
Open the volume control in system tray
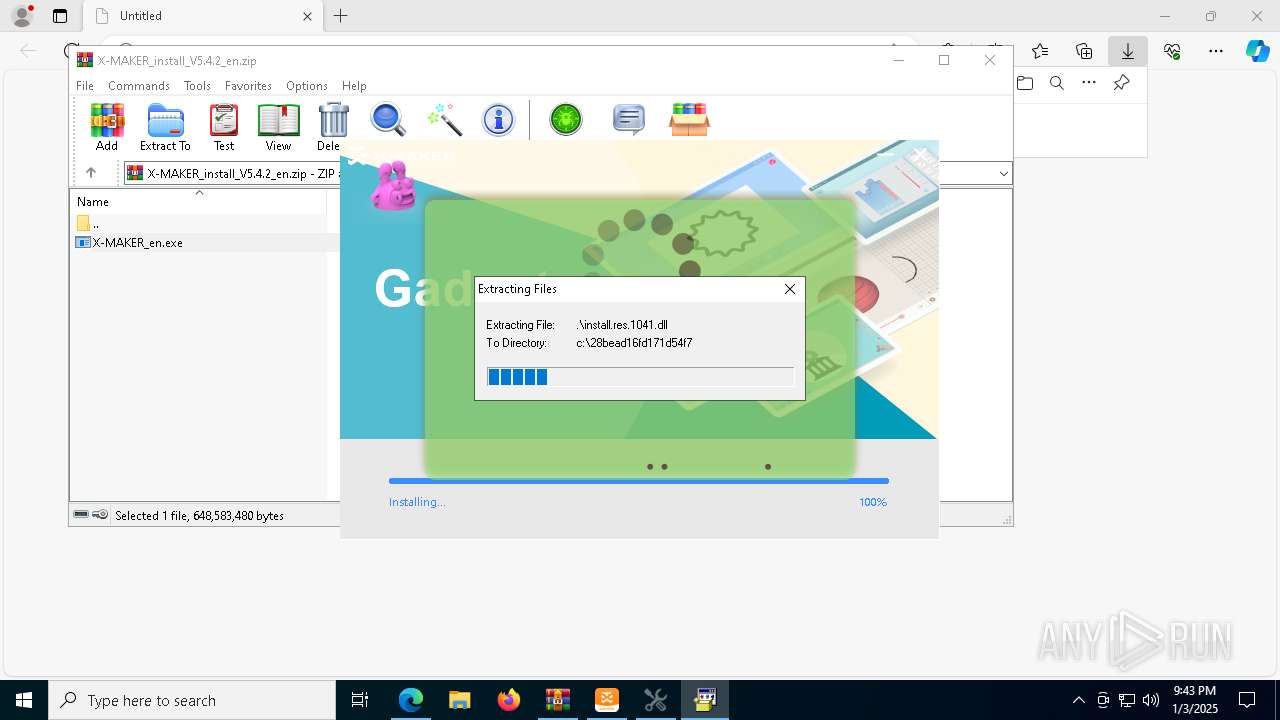(1150, 700)
